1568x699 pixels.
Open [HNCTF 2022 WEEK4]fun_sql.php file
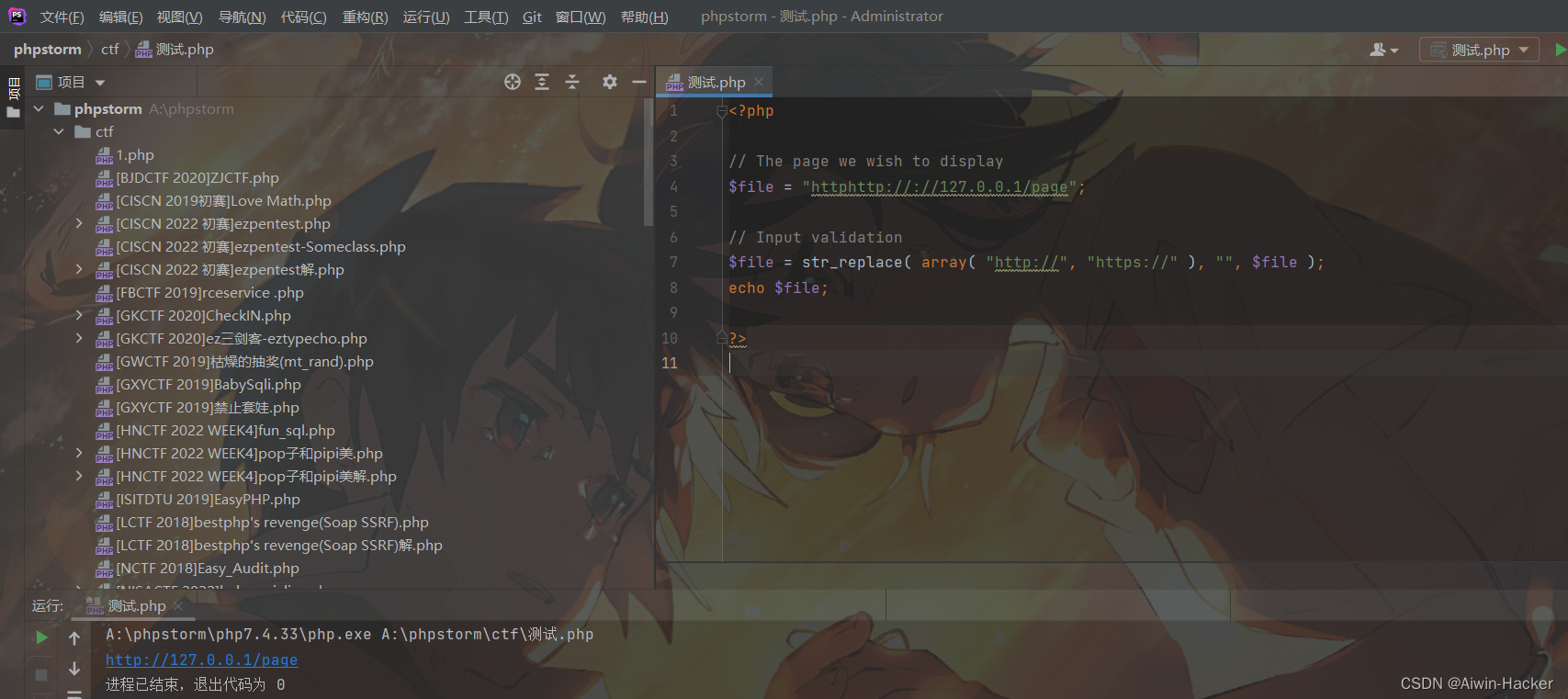coord(216,430)
